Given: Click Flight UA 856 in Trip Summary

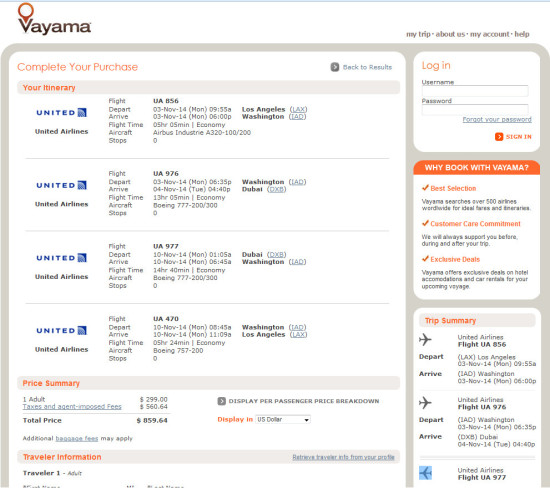Looking at the screenshot, I should [x=482, y=345].
